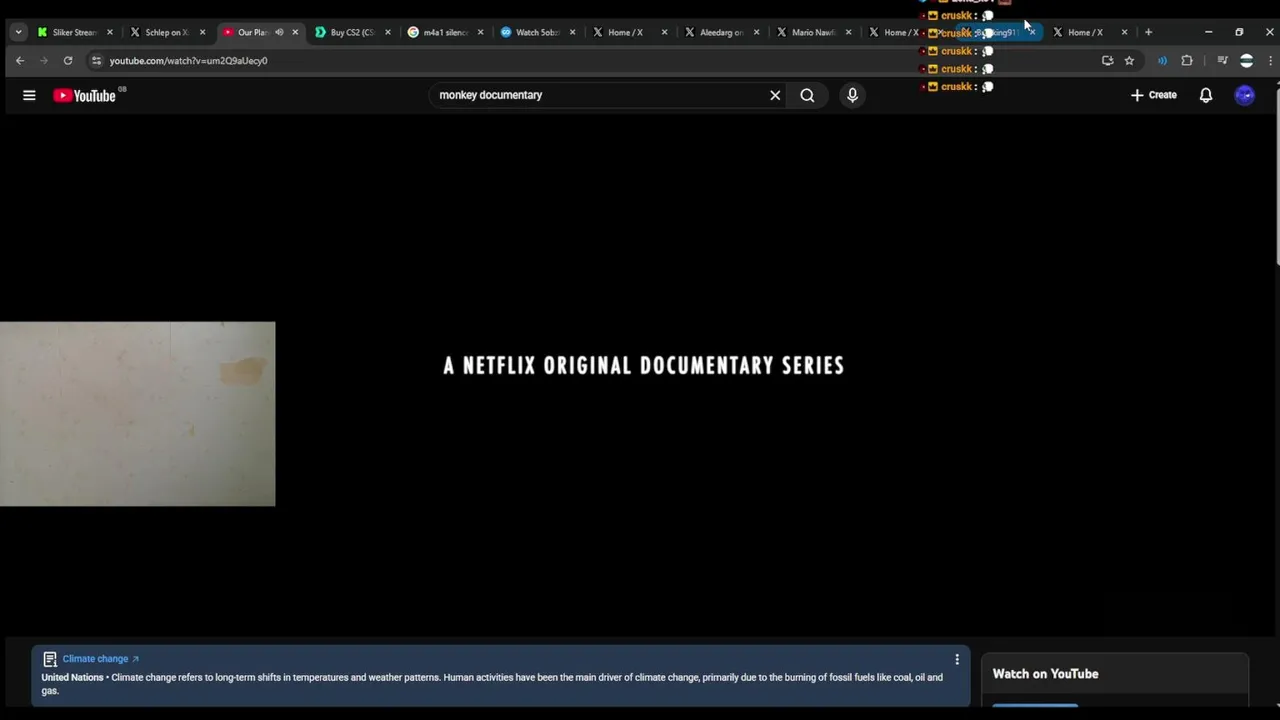Click the install app icon in address bar
The width and height of the screenshot is (1280, 720).
1107,61
